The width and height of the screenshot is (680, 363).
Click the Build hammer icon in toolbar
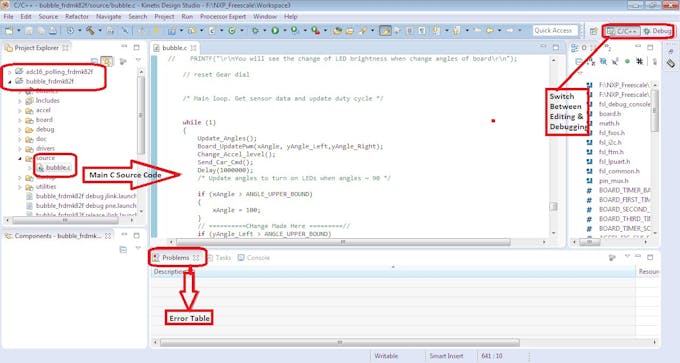(x=90, y=30)
